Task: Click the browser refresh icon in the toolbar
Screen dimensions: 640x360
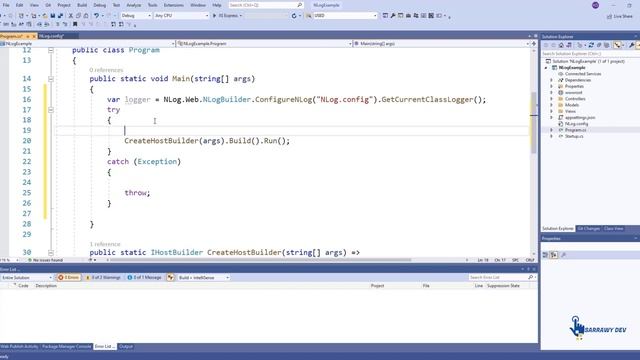Action: point(294,16)
